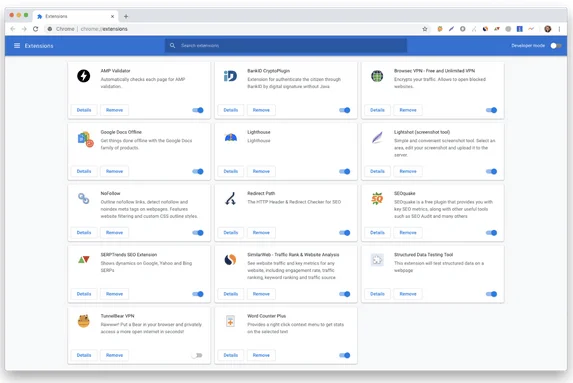Remove the Word Counter Plus extension
The image size is (573, 383).
click(x=261, y=355)
